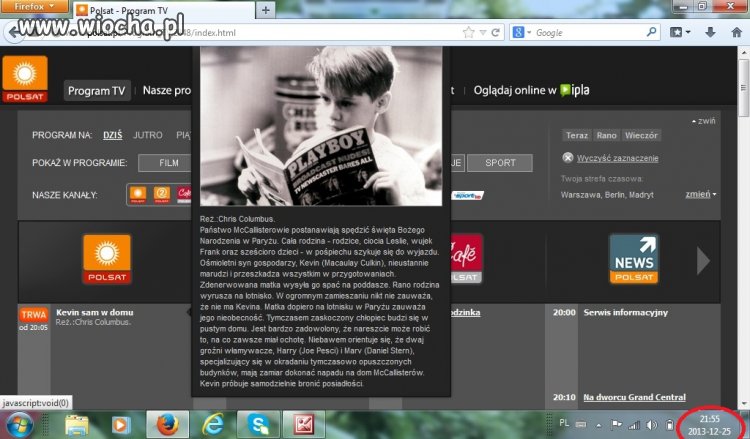Open the network signal tray icon
The image size is (750, 439).
634,425
